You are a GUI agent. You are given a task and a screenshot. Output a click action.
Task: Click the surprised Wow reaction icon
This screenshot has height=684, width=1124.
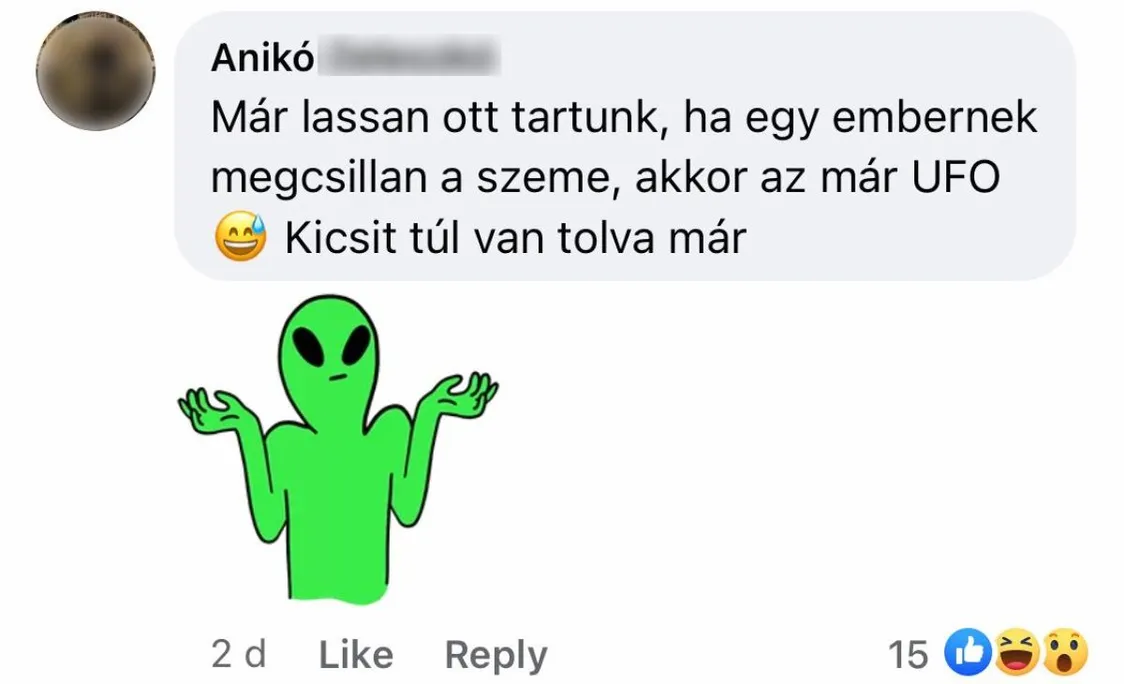[x=1065, y=653]
